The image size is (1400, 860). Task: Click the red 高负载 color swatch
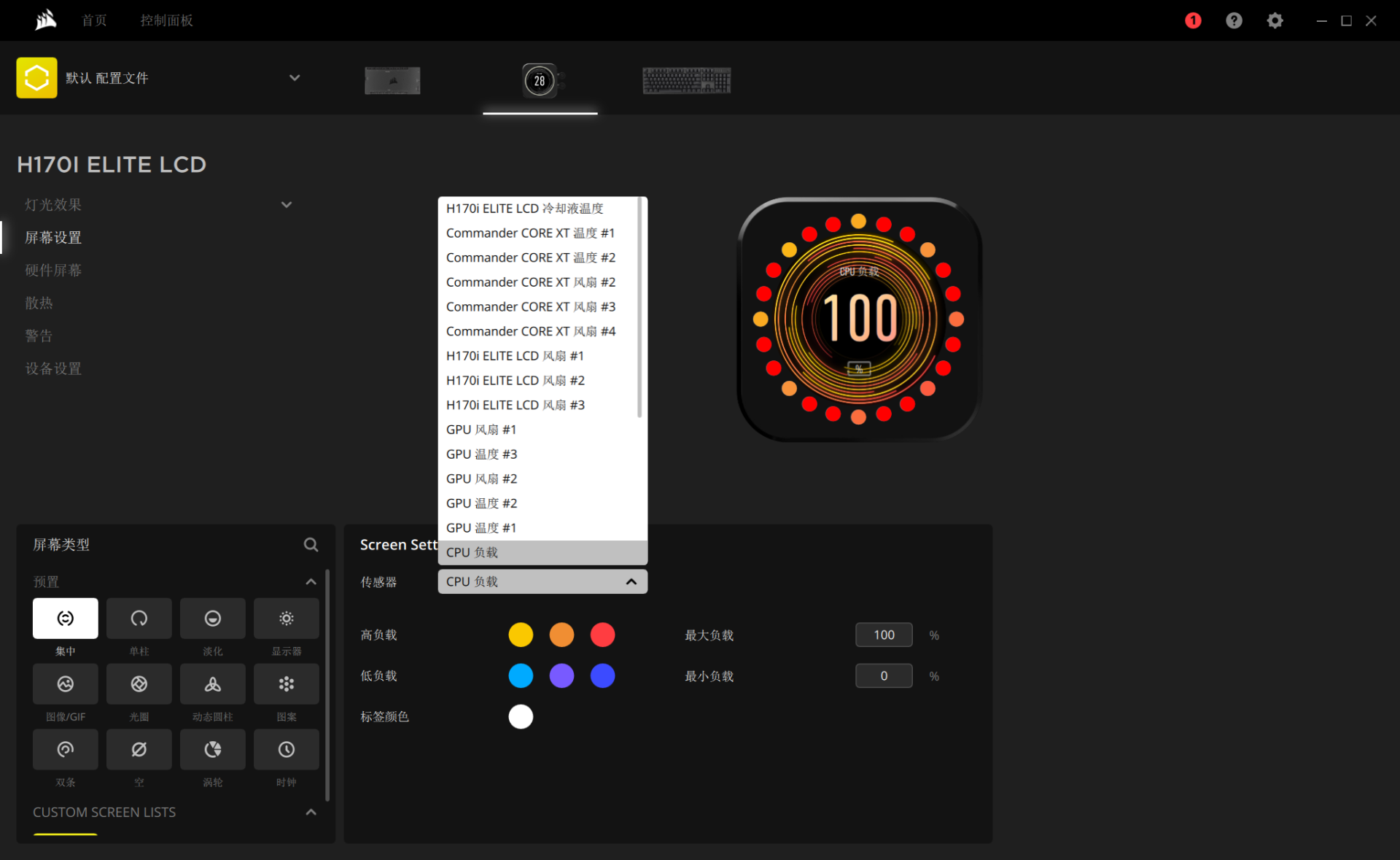[x=602, y=635]
